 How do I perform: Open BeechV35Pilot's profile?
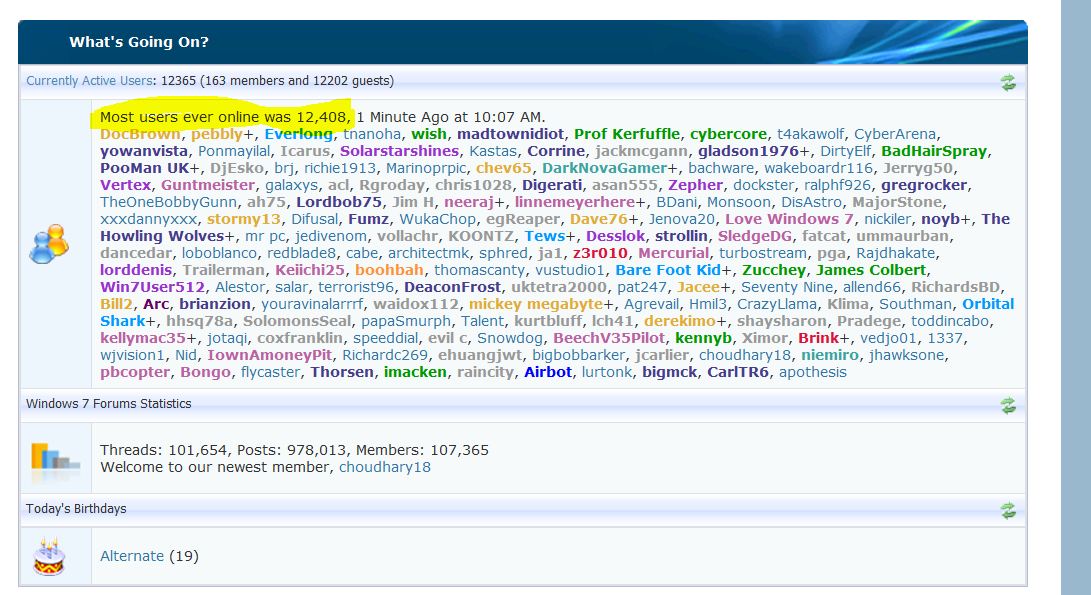[x=609, y=338]
